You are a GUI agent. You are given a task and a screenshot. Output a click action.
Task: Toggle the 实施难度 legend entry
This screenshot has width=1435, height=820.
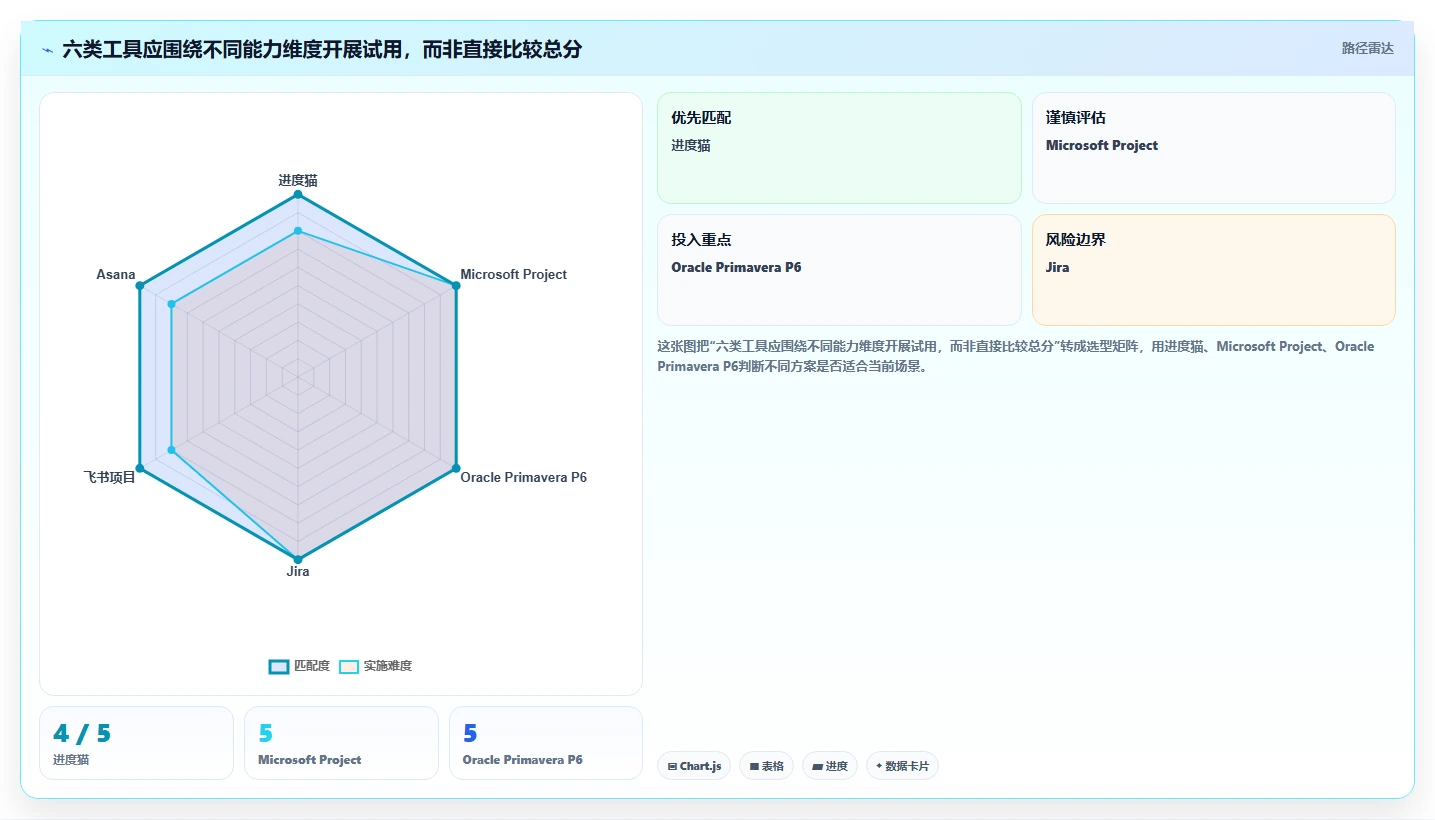375,666
